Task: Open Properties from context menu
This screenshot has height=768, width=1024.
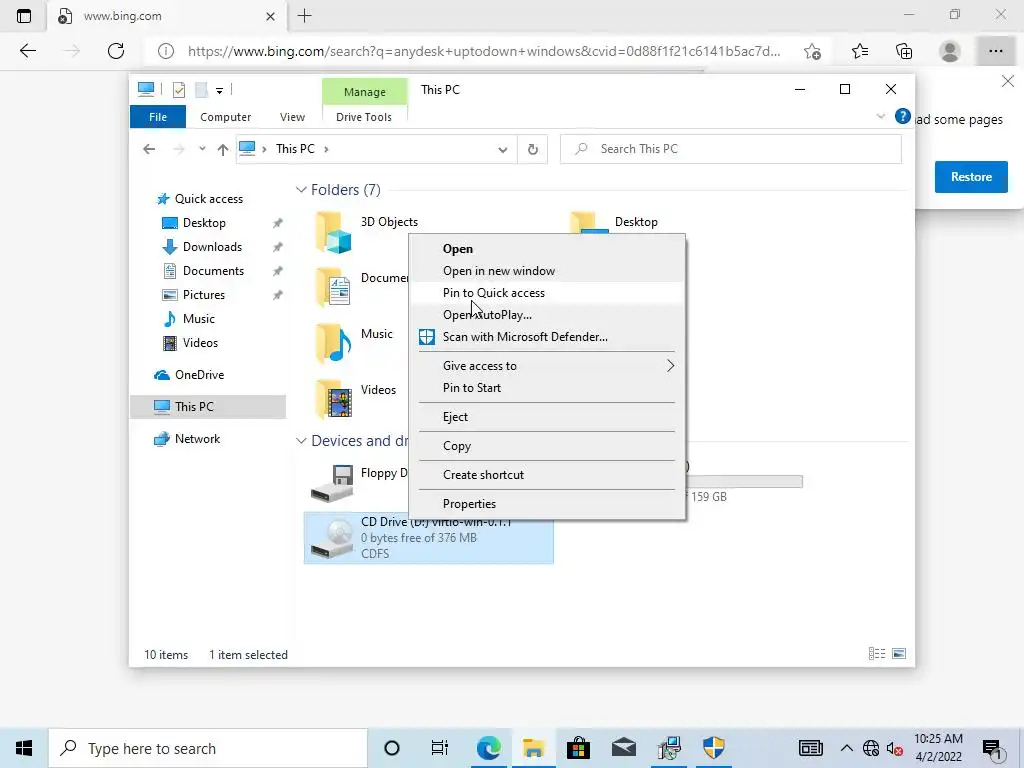Action: [x=547, y=504]
